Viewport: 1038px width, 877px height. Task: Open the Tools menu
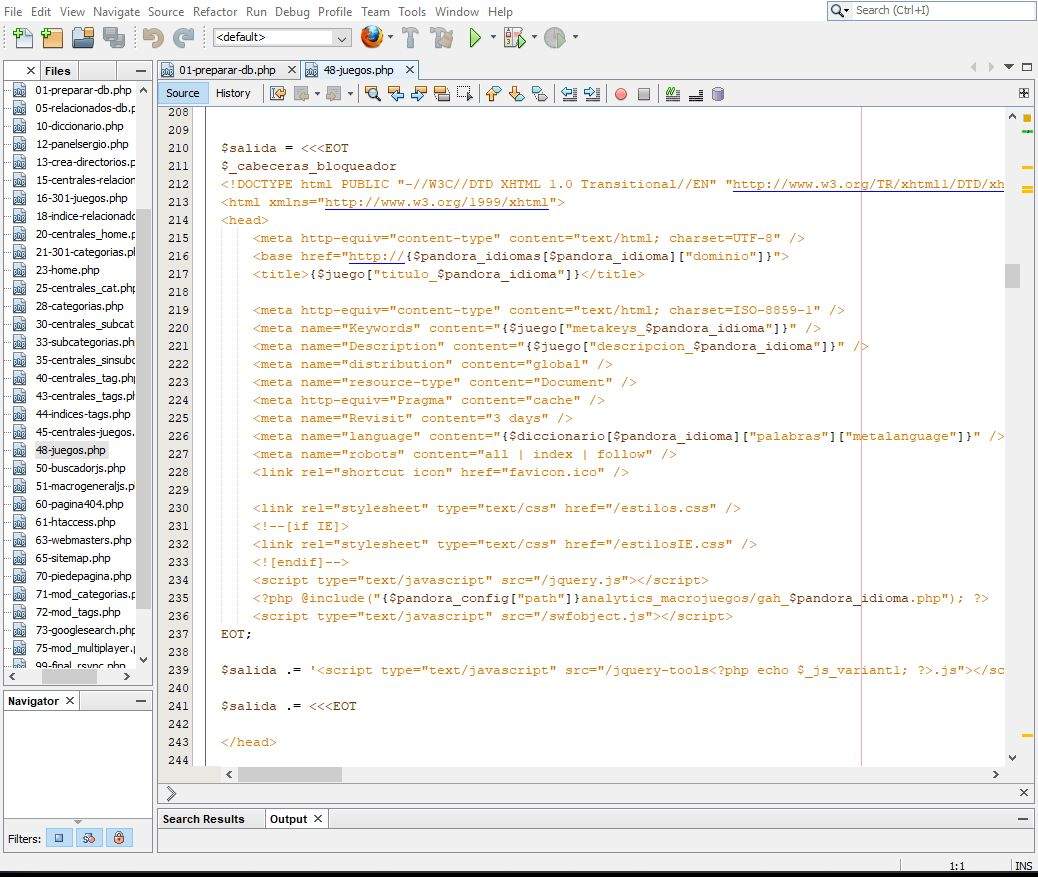pyautogui.click(x=412, y=12)
